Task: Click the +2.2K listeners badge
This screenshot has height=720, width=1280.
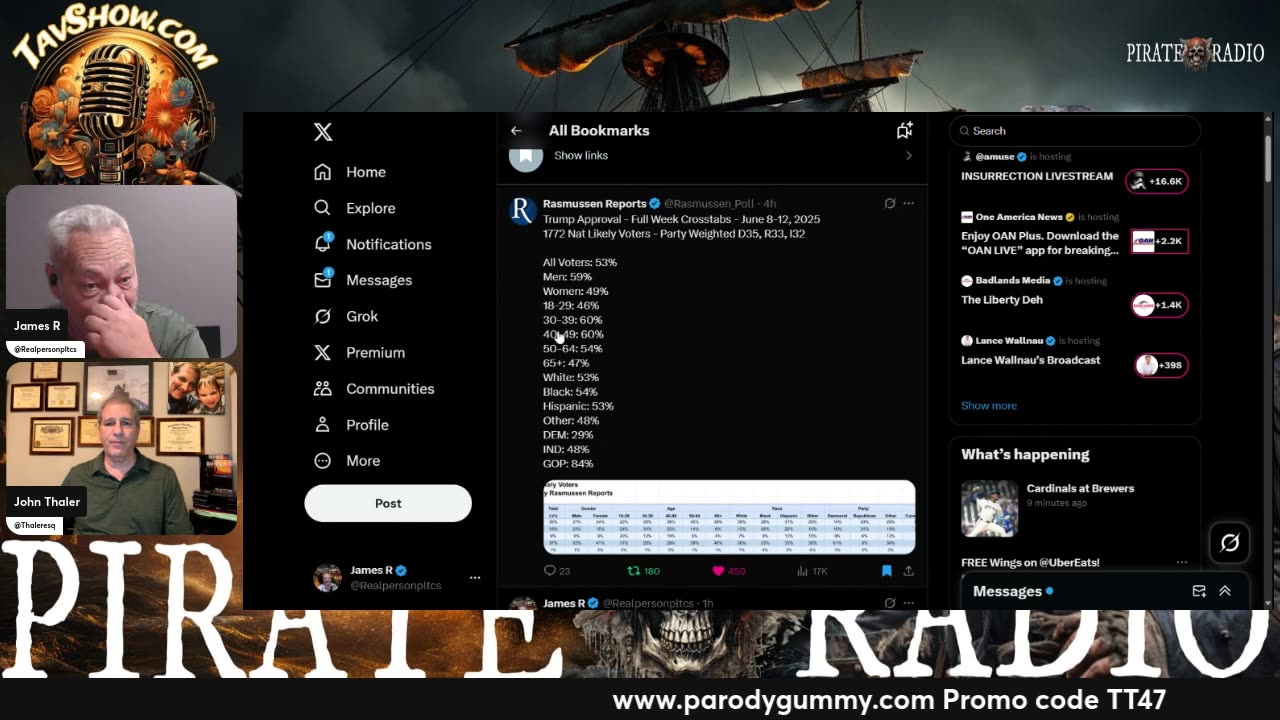Action: [x=1160, y=241]
